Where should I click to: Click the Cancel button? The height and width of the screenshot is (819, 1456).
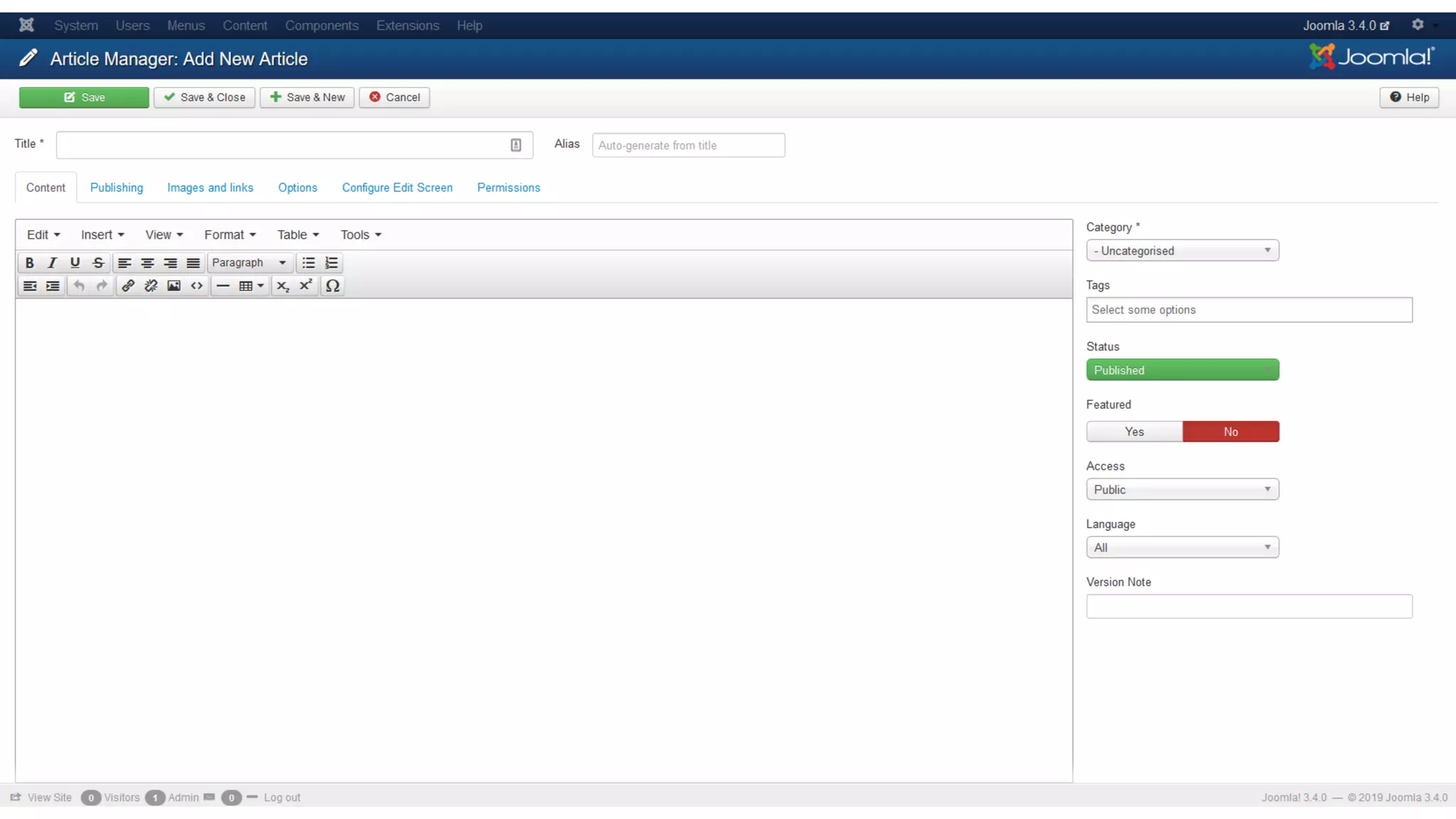pos(395,97)
